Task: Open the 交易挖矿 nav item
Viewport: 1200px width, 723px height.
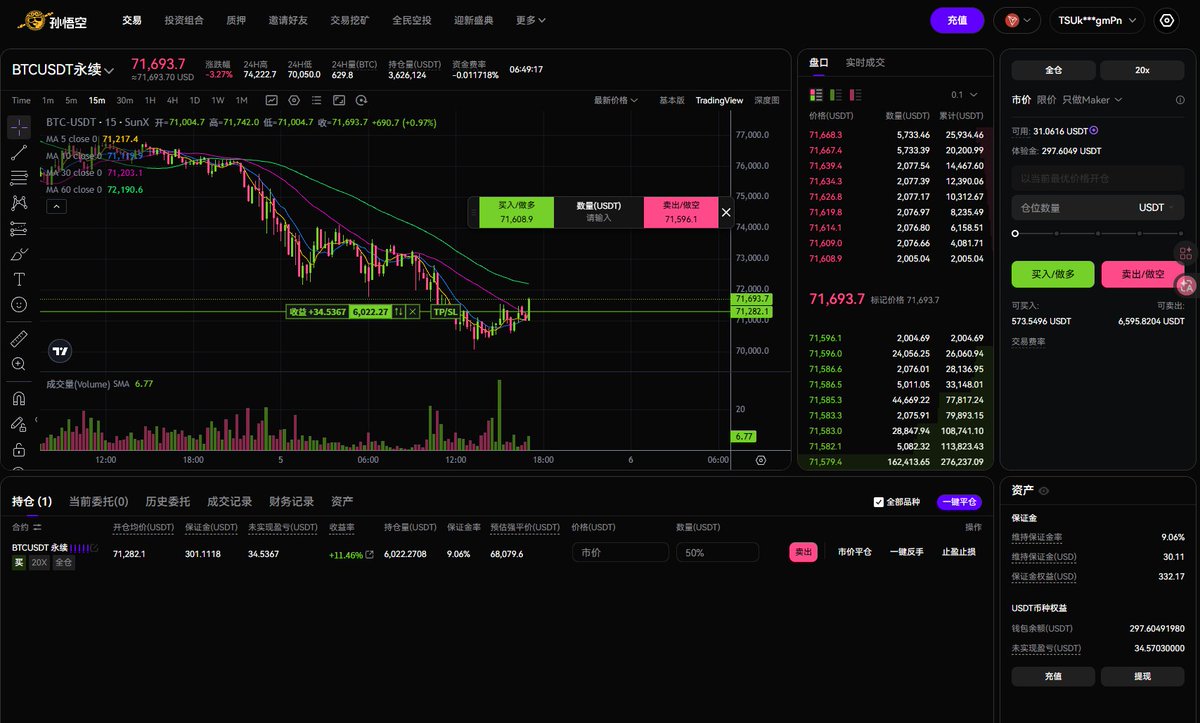Action: pyautogui.click(x=350, y=20)
